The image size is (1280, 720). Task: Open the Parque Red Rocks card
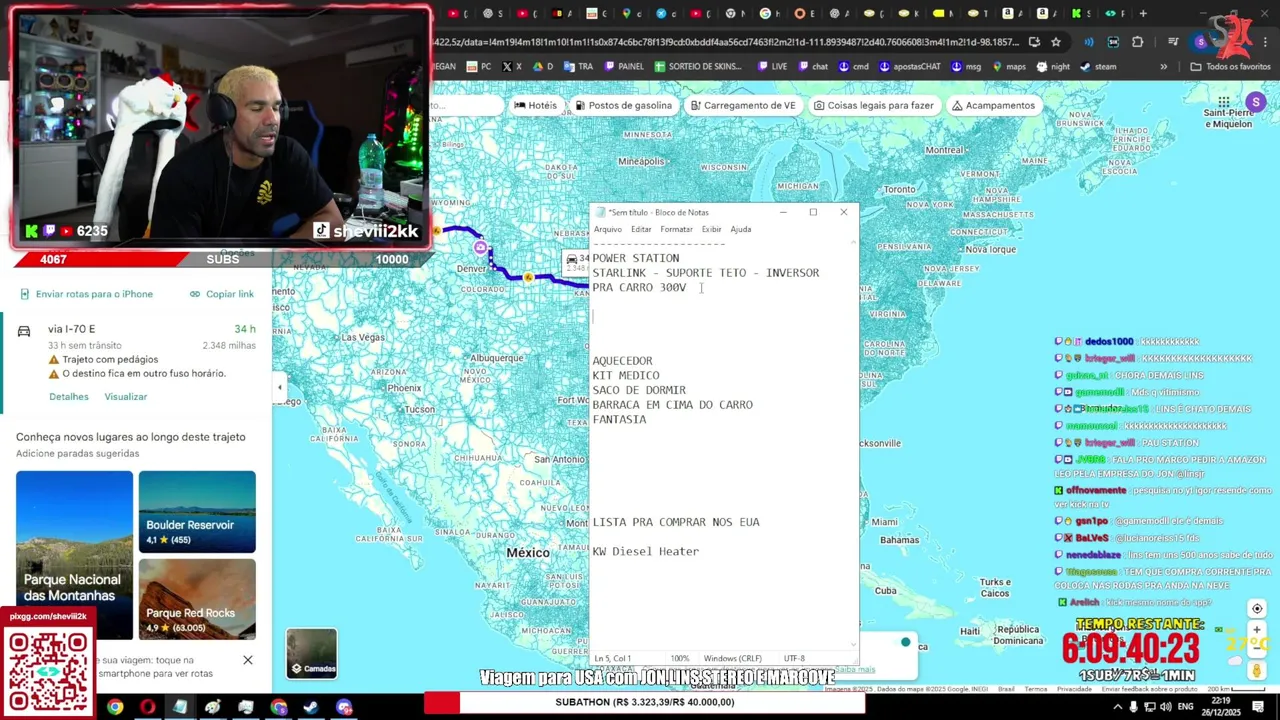pos(197,598)
